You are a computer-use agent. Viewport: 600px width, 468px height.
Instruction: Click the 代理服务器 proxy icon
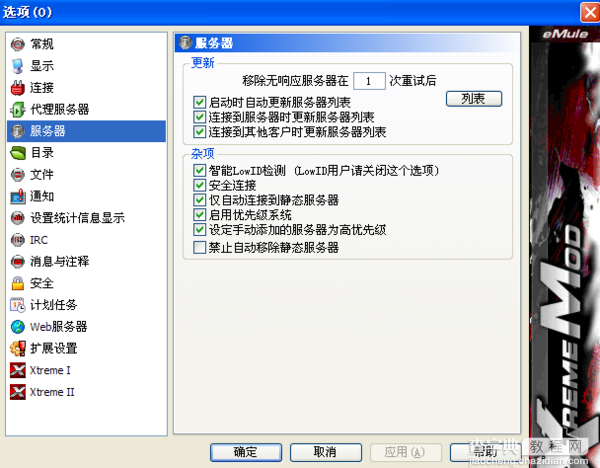point(18,109)
